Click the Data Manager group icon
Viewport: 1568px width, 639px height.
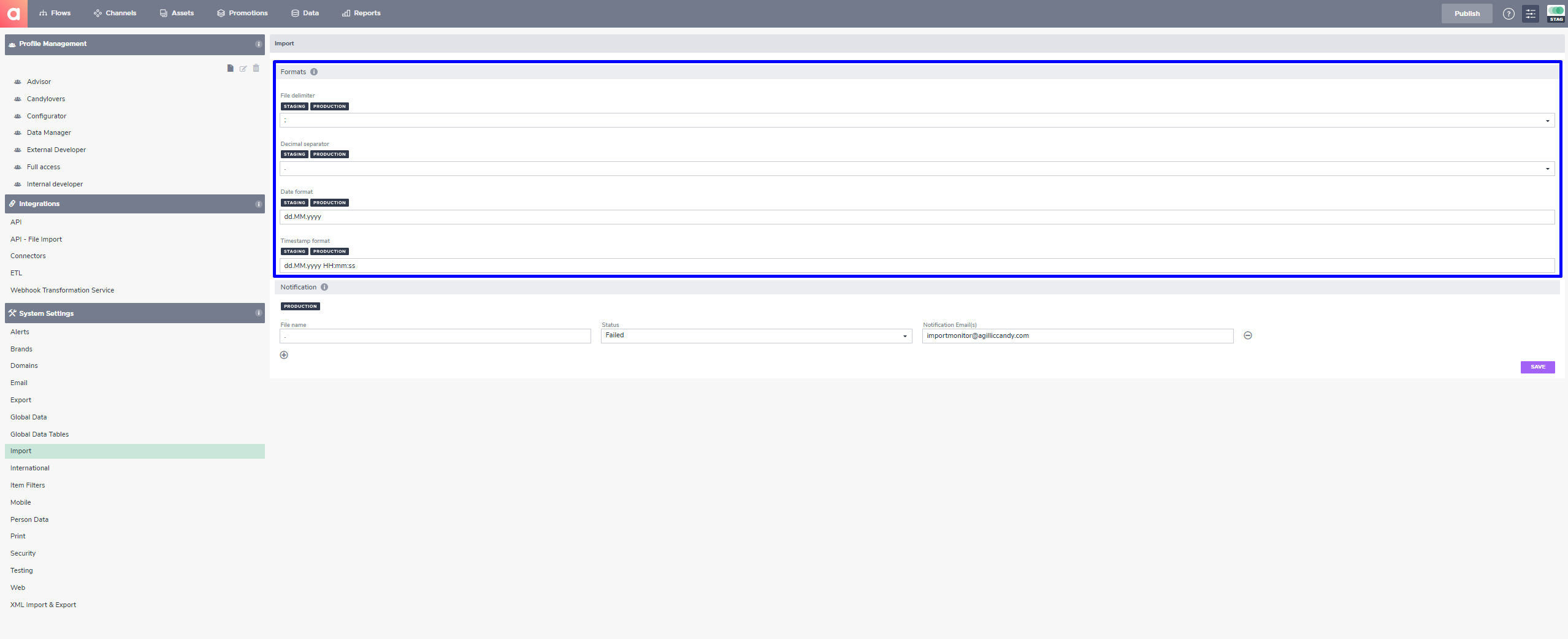pyautogui.click(x=18, y=132)
